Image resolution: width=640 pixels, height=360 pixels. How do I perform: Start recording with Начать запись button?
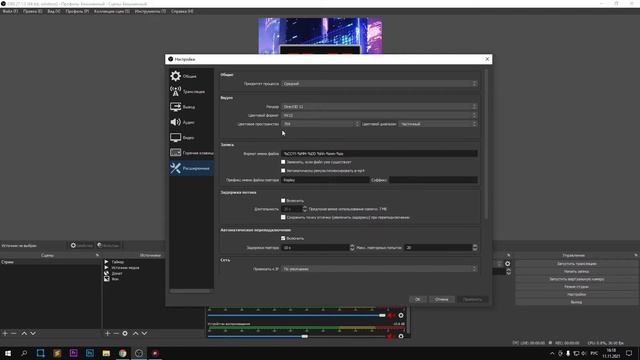(x=576, y=271)
